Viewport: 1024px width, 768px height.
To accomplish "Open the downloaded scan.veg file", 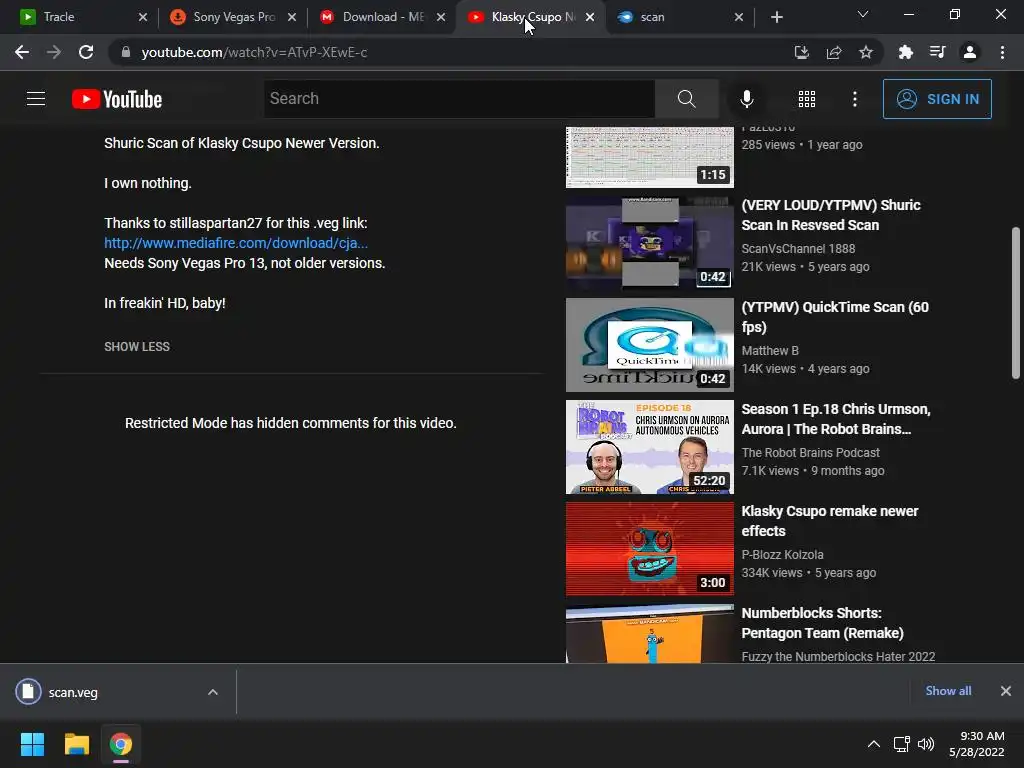I will point(73,692).
